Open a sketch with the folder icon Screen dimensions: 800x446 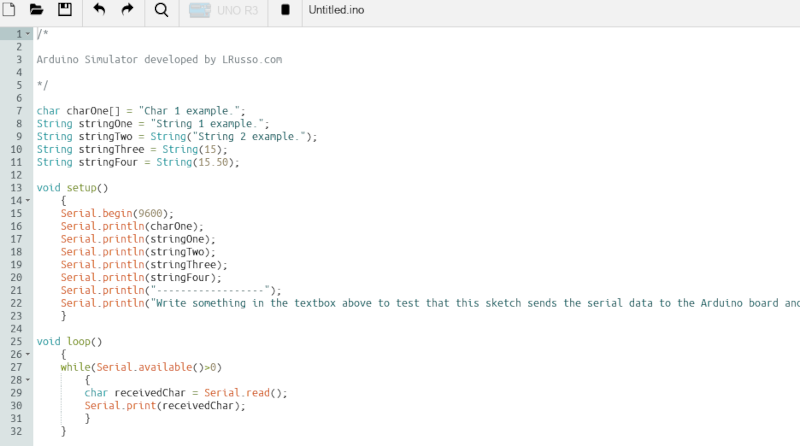pyautogui.click(x=37, y=10)
